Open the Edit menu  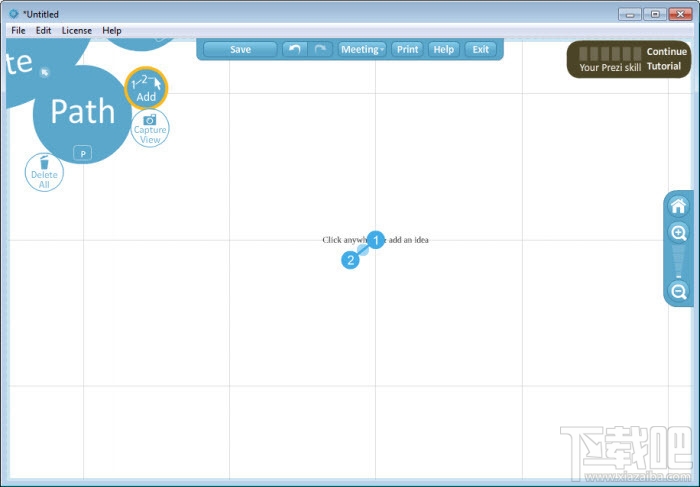click(x=43, y=30)
